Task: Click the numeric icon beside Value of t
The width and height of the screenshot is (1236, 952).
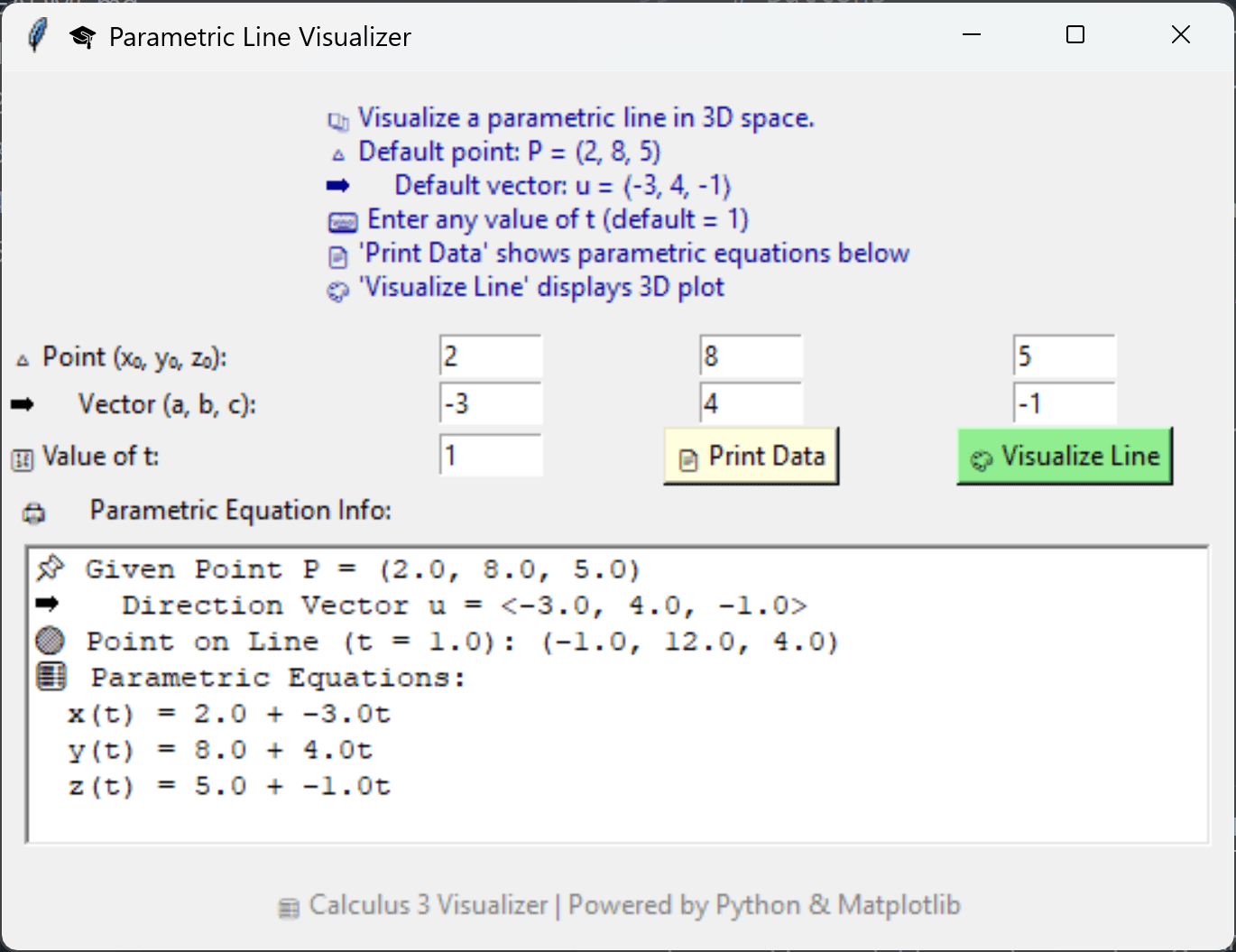Action: [x=23, y=459]
